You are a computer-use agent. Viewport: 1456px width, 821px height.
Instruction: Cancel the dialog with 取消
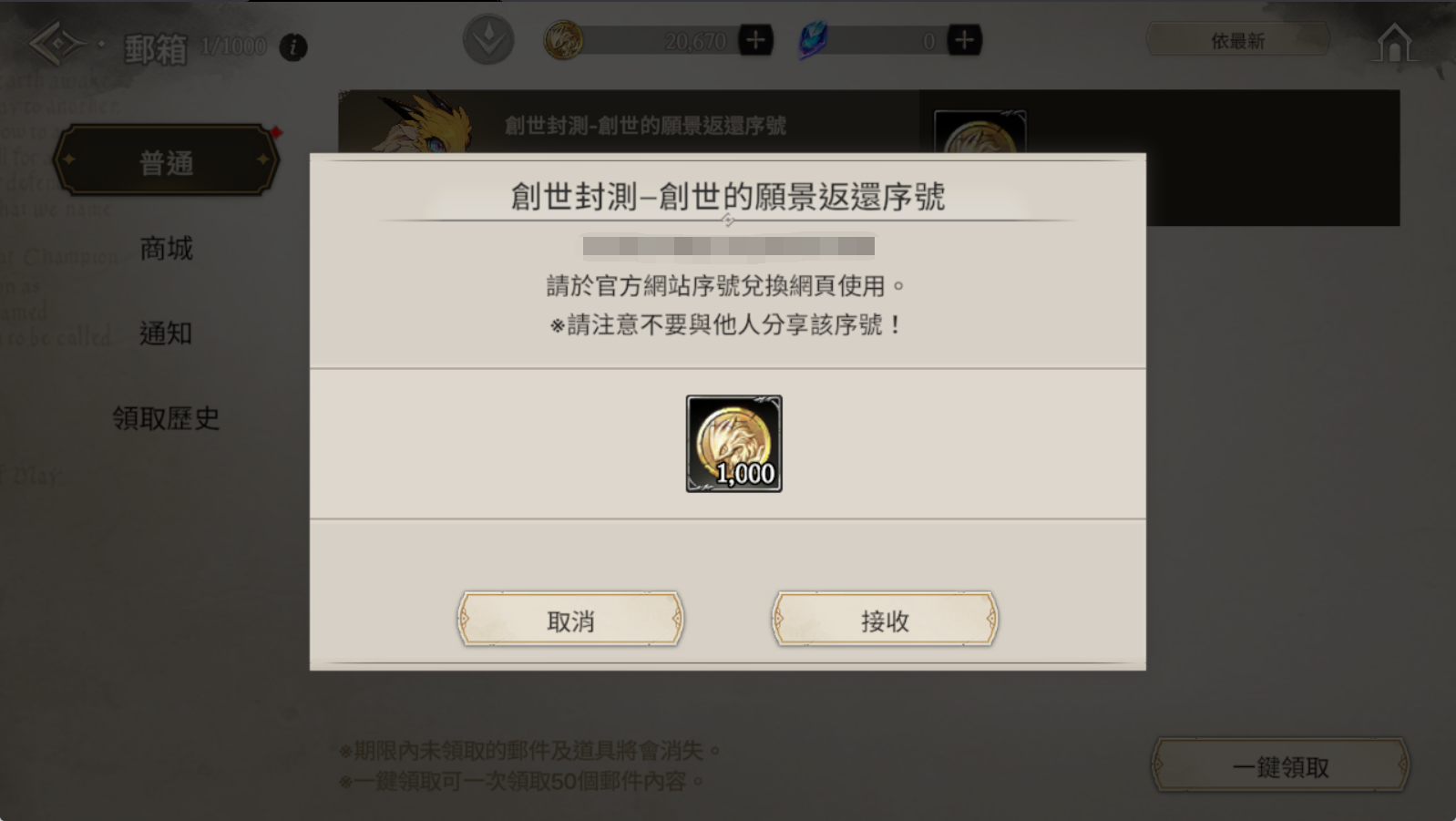pos(570,620)
